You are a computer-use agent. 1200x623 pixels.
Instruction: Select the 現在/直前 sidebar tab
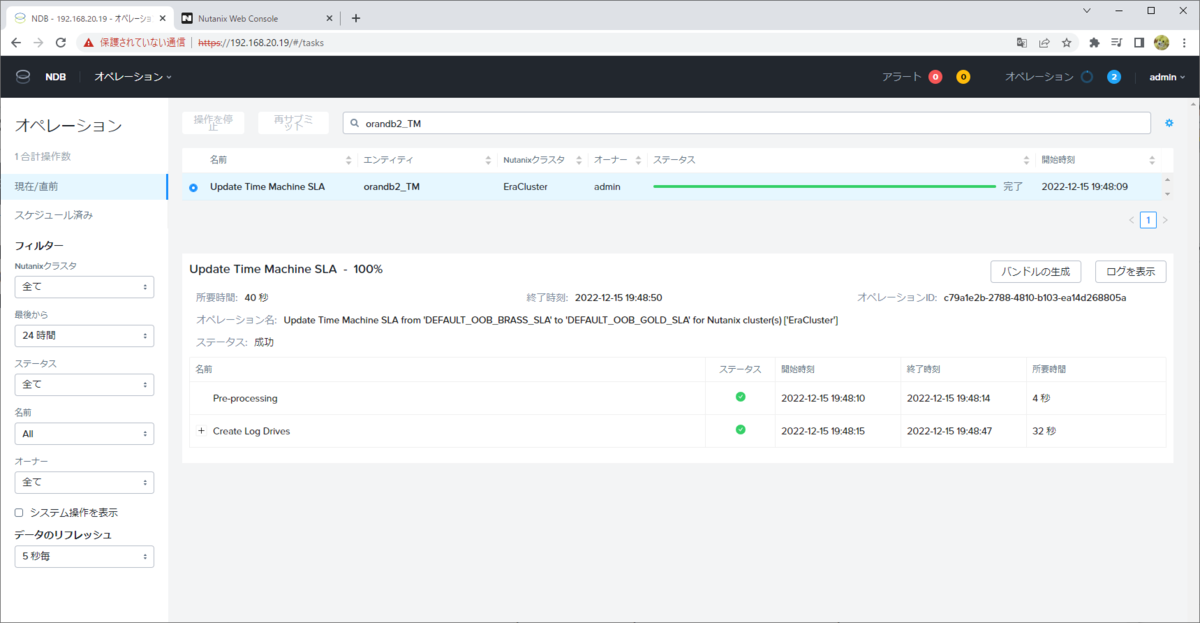84,187
